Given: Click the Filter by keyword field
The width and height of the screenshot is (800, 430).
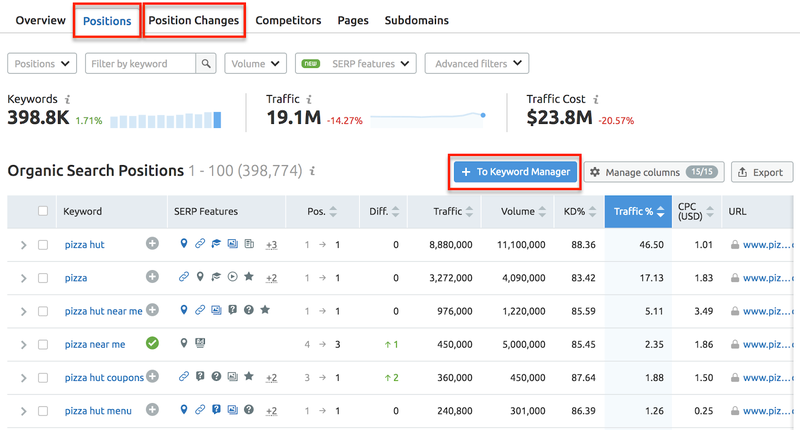Looking at the screenshot, I should 140,64.
